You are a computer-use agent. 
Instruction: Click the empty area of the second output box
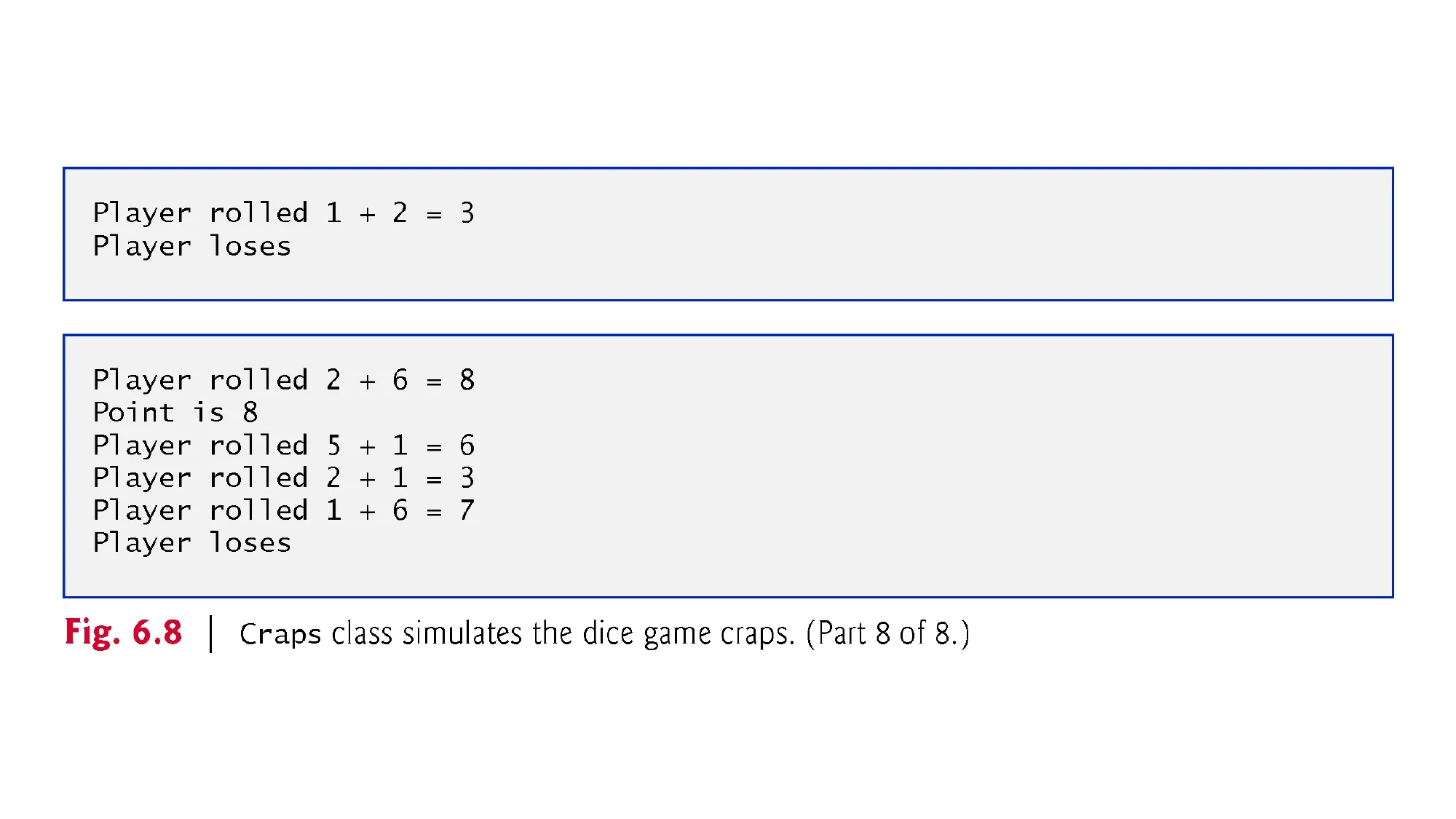tap(932, 466)
